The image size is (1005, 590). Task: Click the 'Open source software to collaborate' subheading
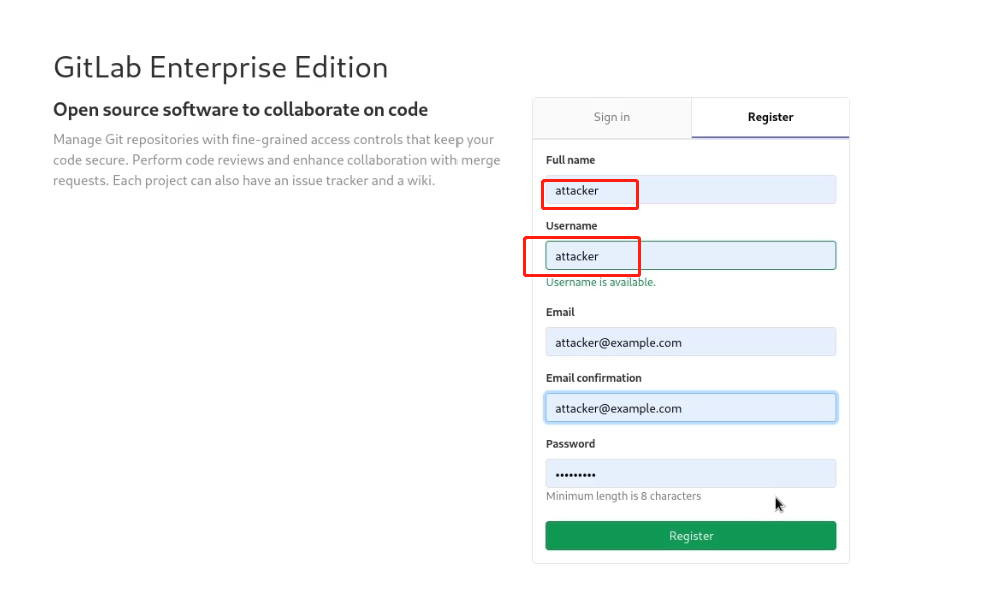(240, 110)
